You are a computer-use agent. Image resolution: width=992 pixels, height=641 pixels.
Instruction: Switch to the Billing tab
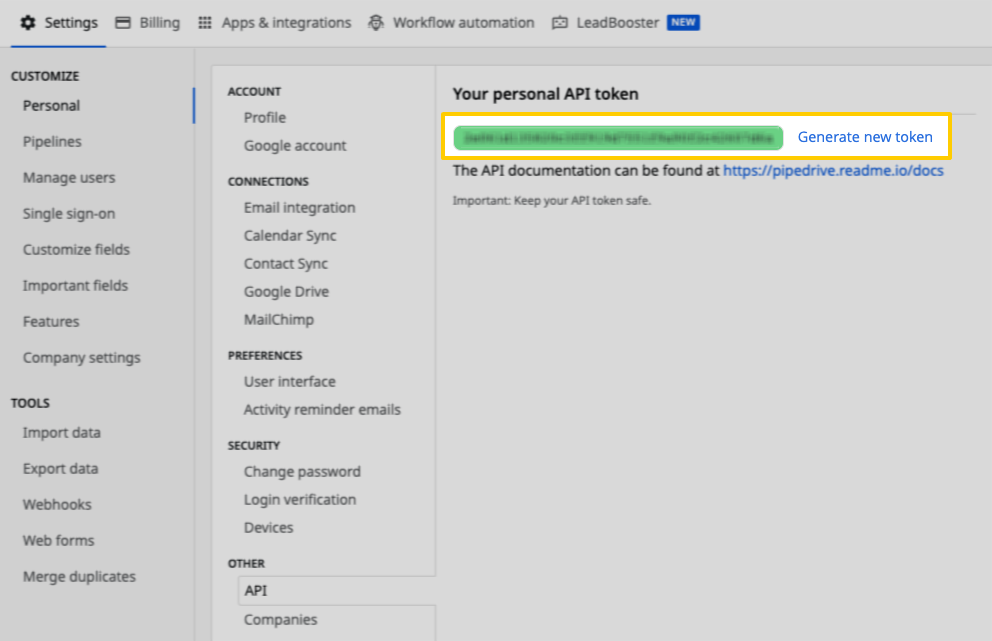[148, 22]
